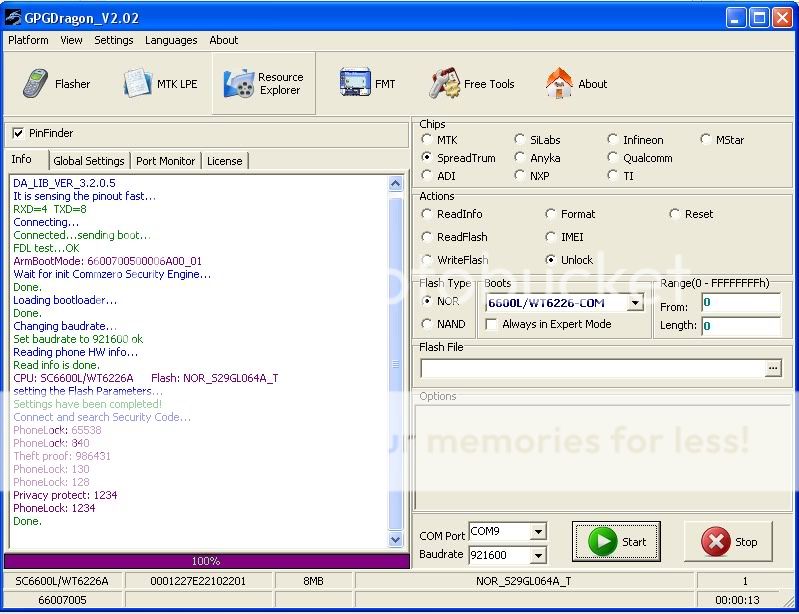Select NOR flash type

[427, 301]
